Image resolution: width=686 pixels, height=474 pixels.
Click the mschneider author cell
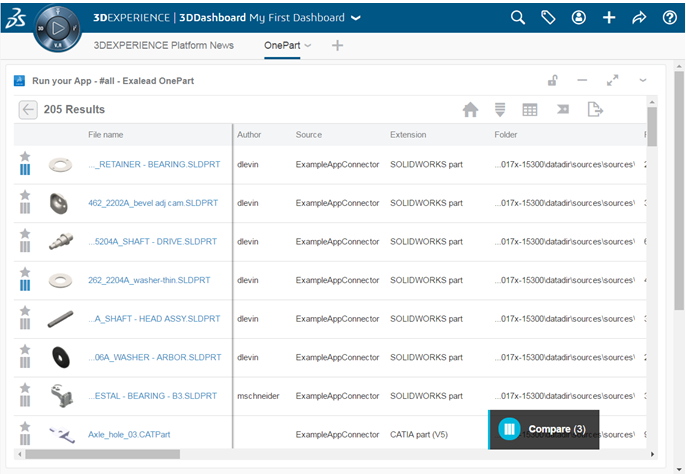click(258, 396)
